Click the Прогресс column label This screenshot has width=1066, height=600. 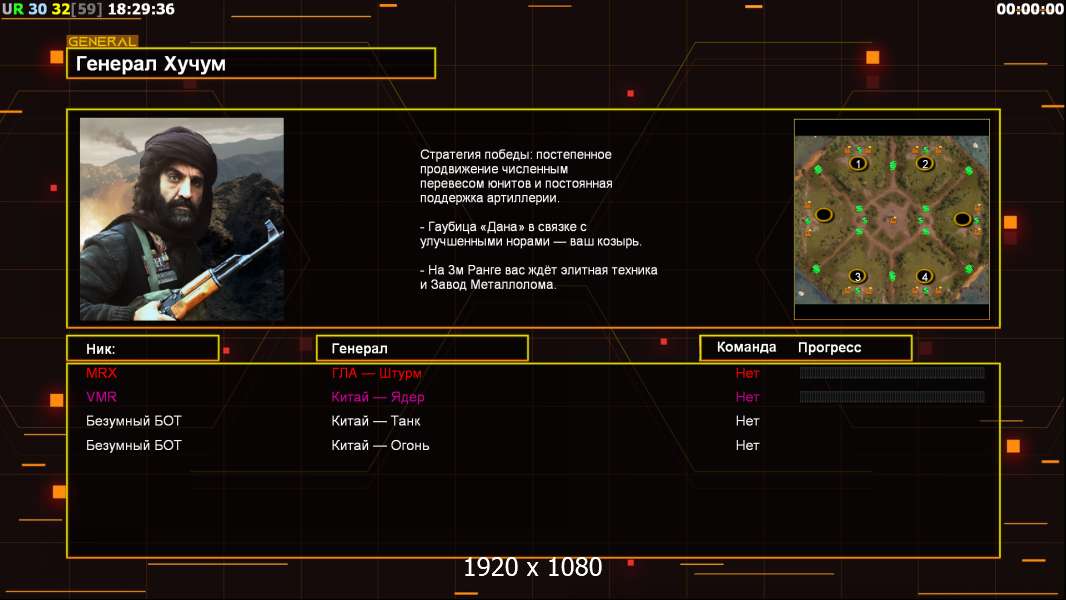click(829, 348)
